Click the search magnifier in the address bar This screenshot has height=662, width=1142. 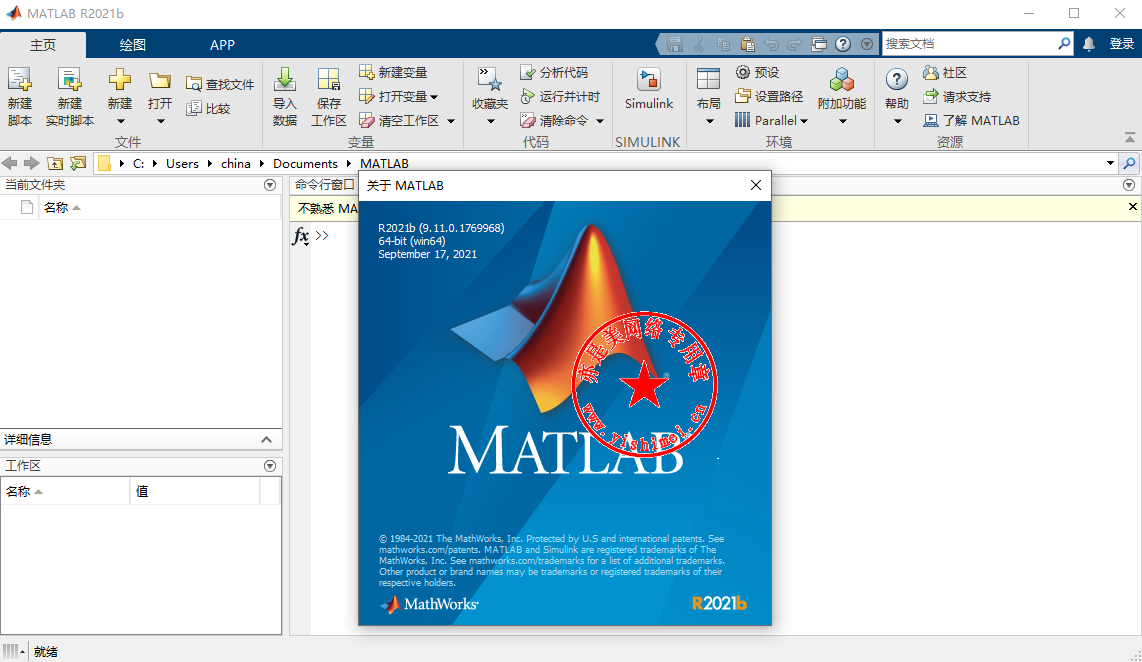pyautogui.click(x=1129, y=163)
